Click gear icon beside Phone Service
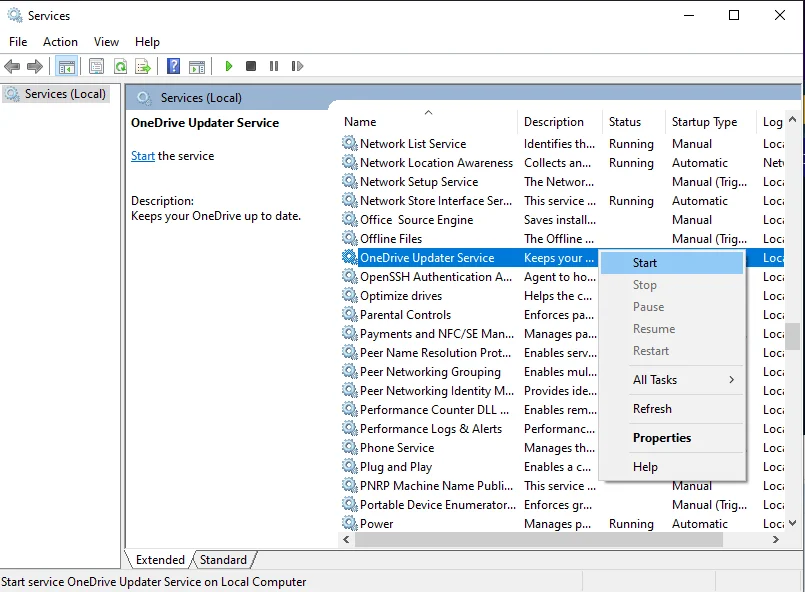The height and width of the screenshot is (592, 805). coord(350,447)
